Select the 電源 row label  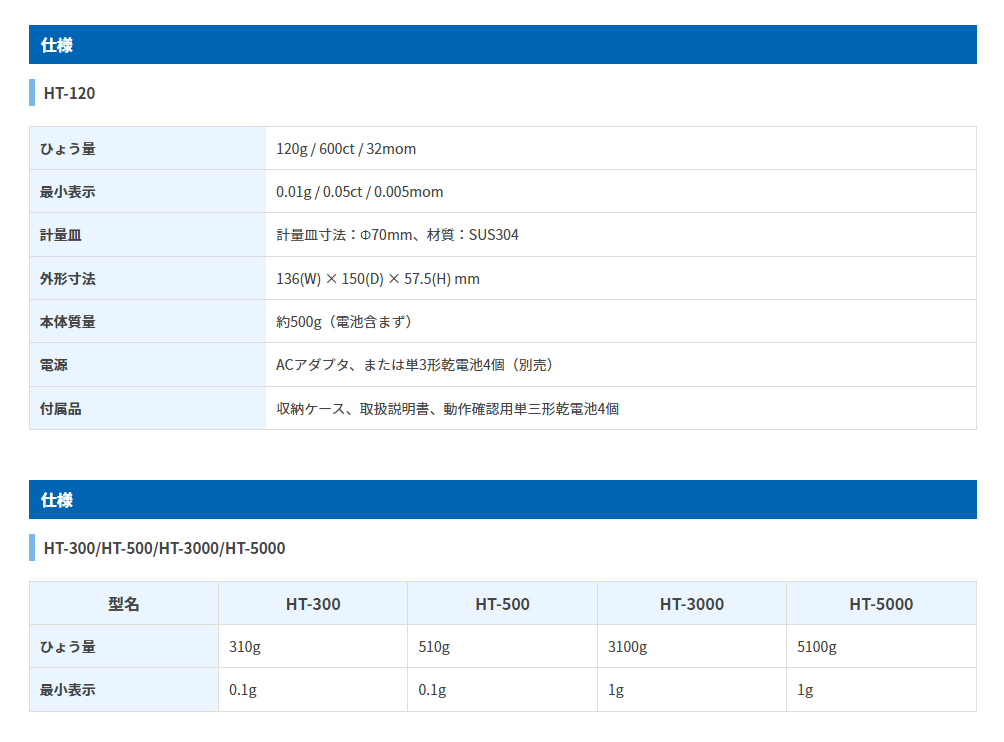(54, 365)
